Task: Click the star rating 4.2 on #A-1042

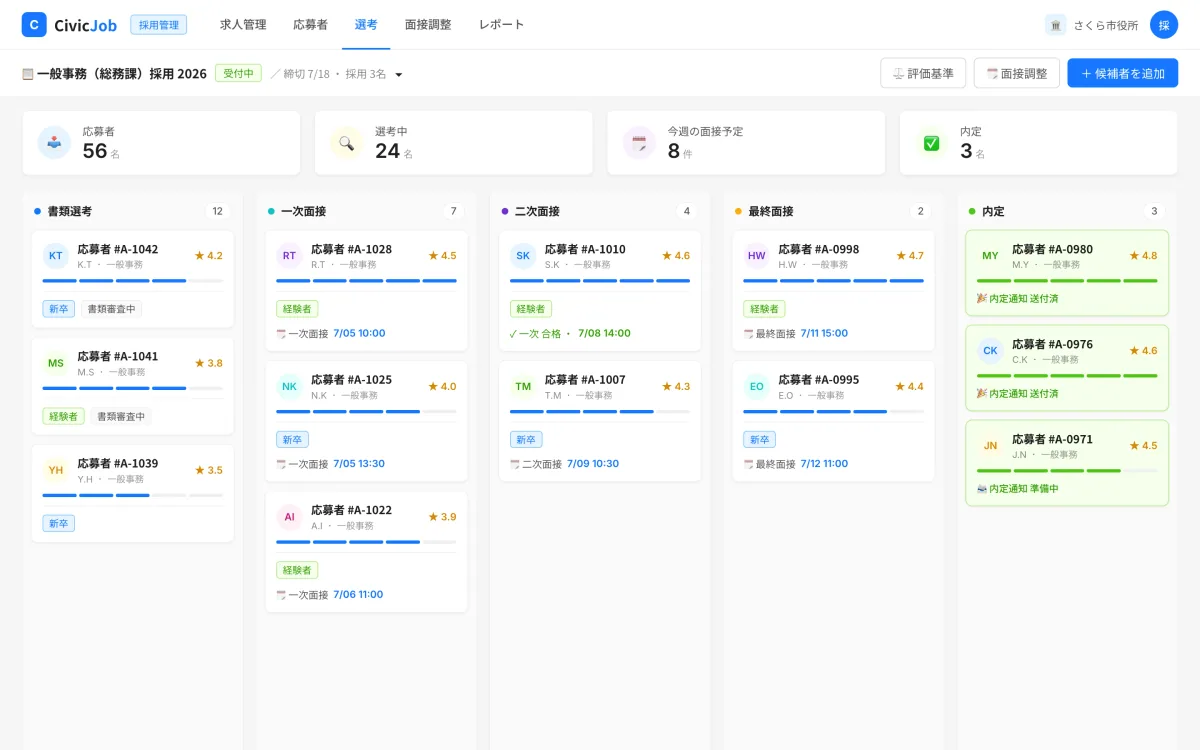Action: [x=208, y=256]
